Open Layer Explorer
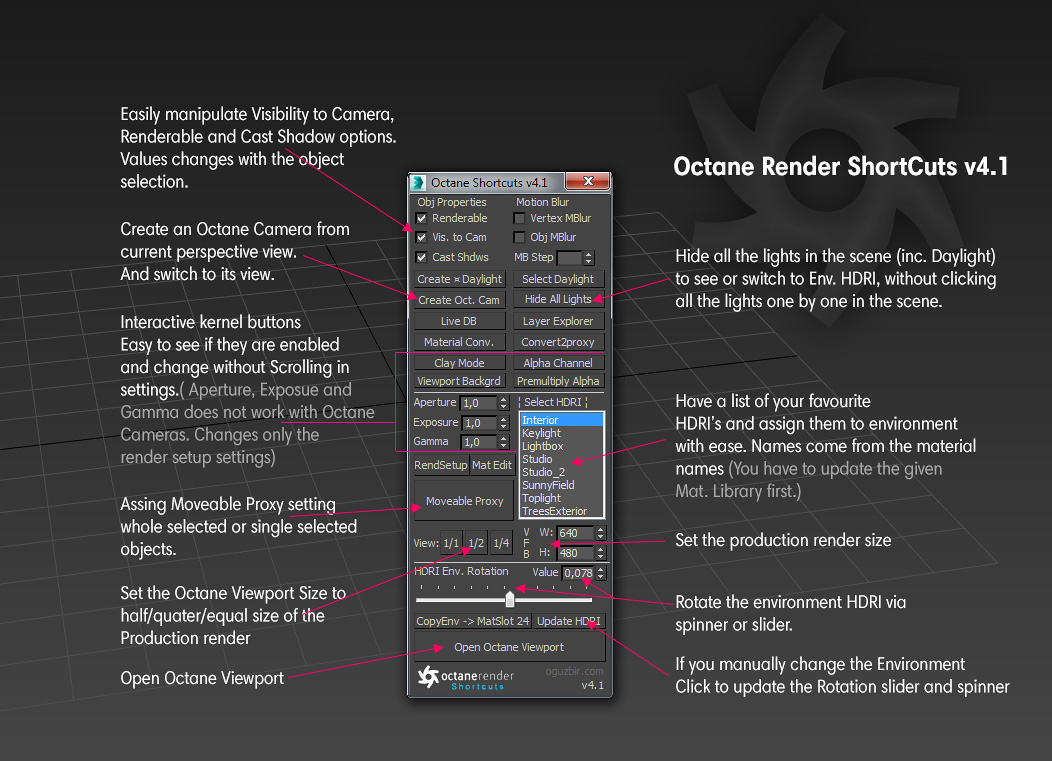This screenshot has width=1052, height=761. (x=558, y=321)
